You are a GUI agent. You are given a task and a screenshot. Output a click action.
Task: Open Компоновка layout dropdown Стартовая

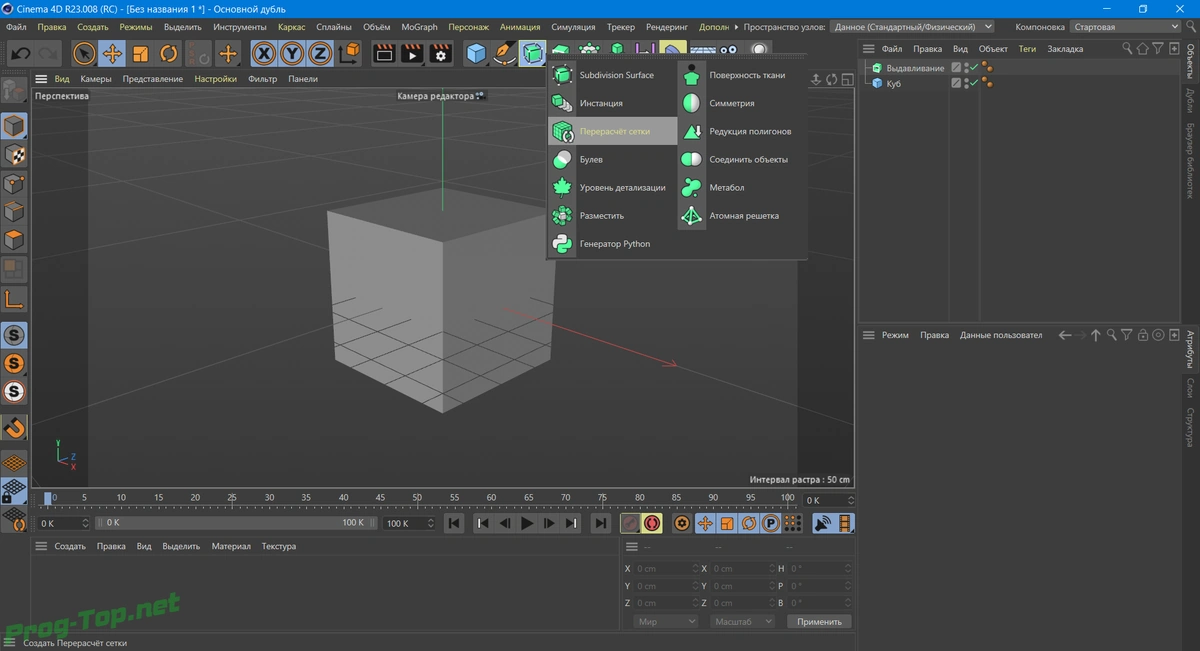1124,27
